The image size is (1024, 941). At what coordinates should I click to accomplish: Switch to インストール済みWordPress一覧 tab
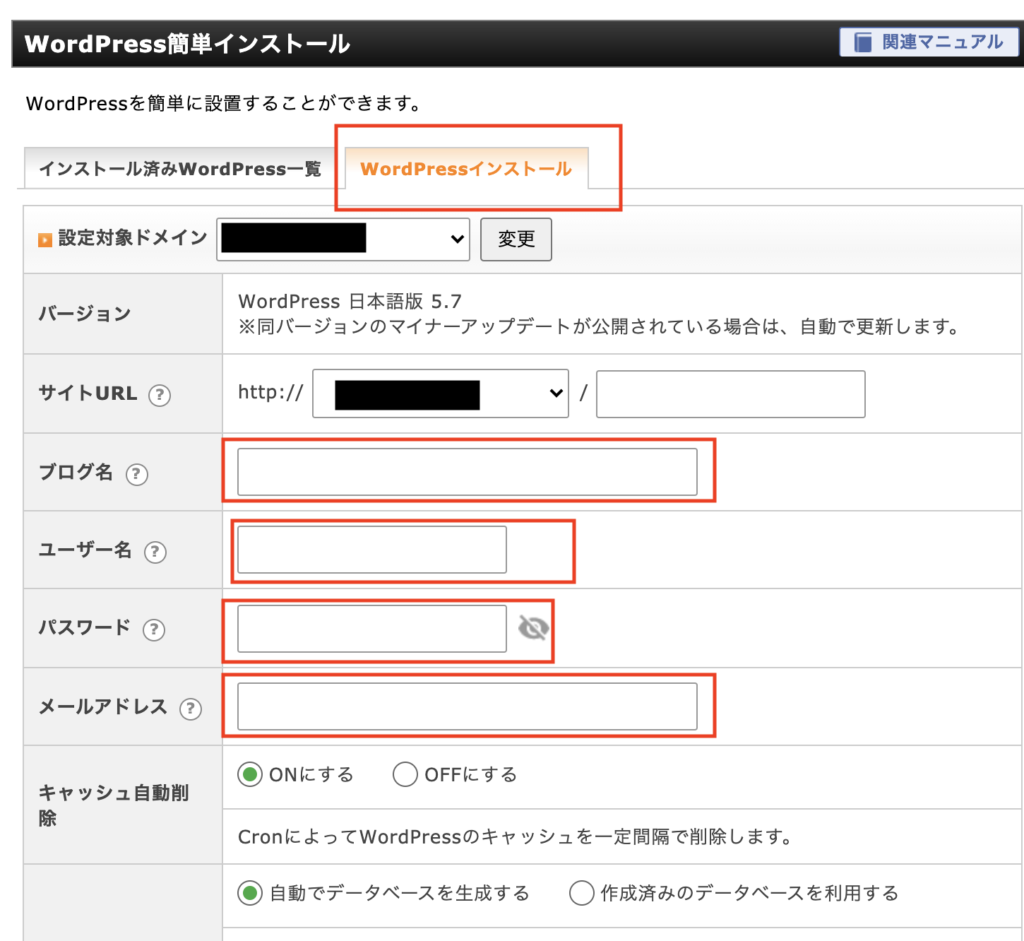pyautogui.click(x=180, y=169)
